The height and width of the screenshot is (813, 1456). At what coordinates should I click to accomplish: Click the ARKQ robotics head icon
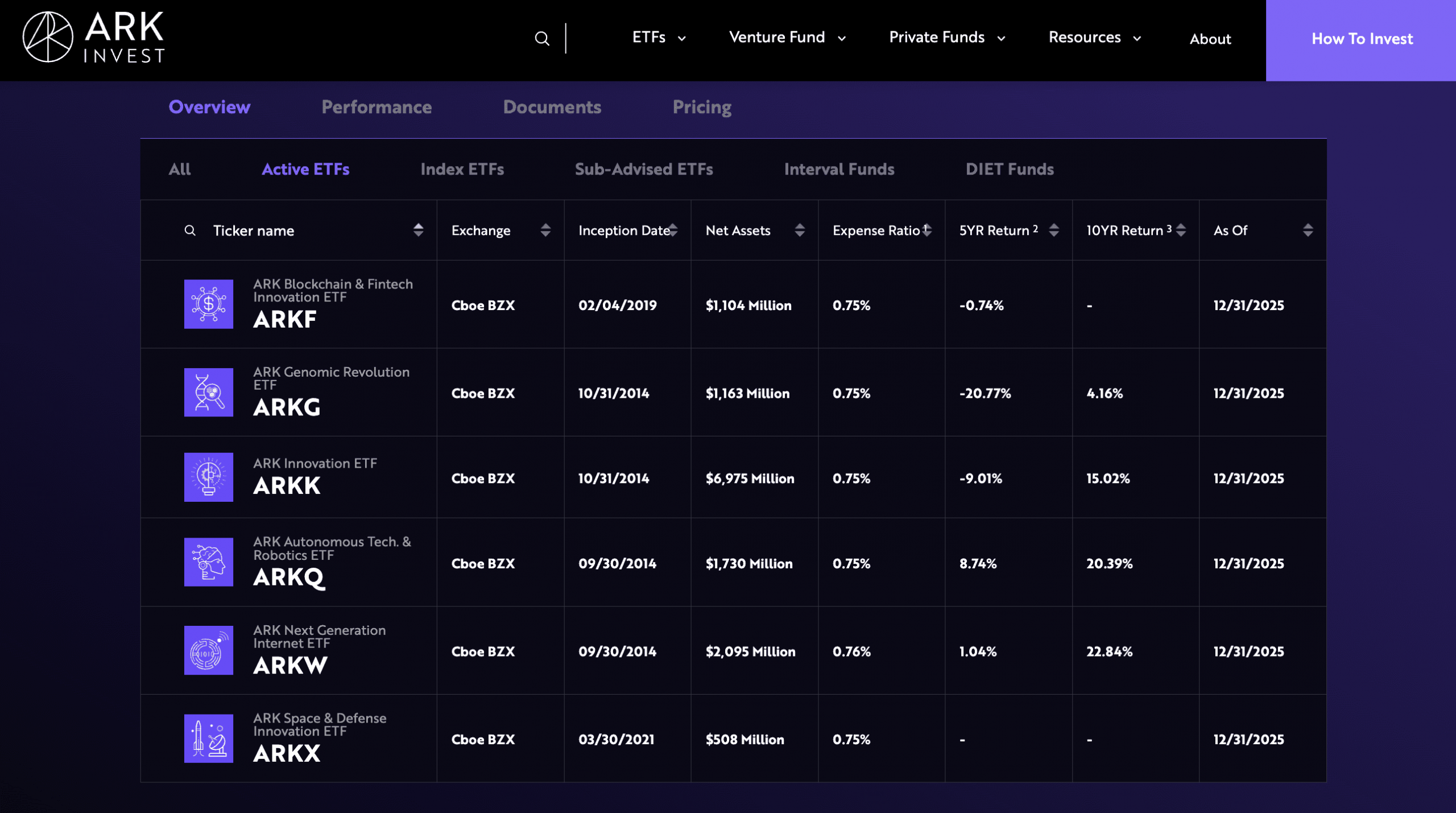click(x=209, y=562)
